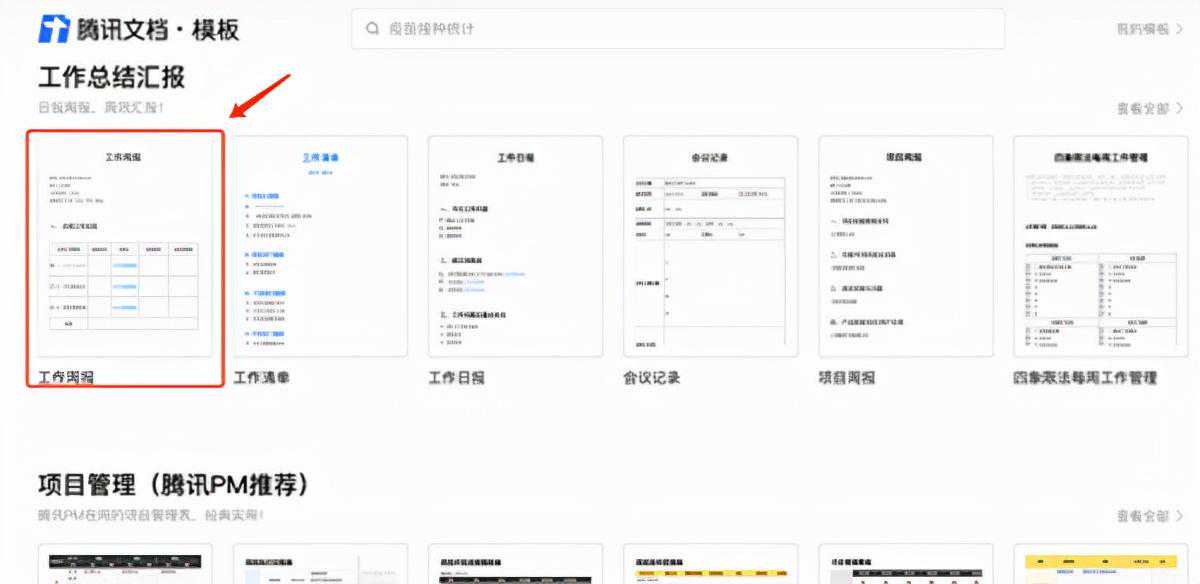
Task: Click the 工作周报 title below thumbnail
Action: point(66,378)
